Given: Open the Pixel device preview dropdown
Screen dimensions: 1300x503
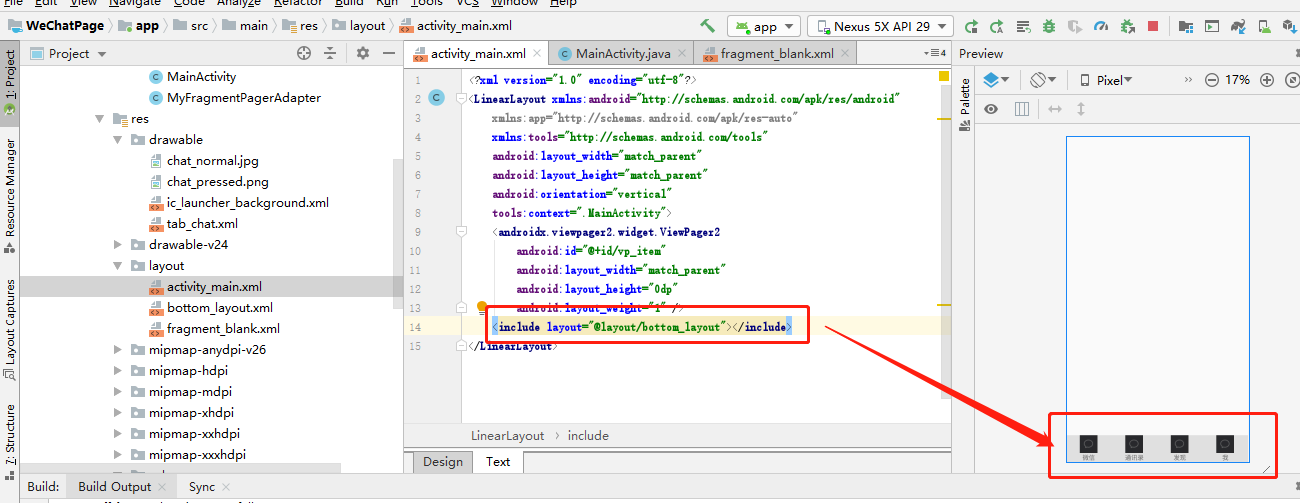Looking at the screenshot, I should [1106, 80].
